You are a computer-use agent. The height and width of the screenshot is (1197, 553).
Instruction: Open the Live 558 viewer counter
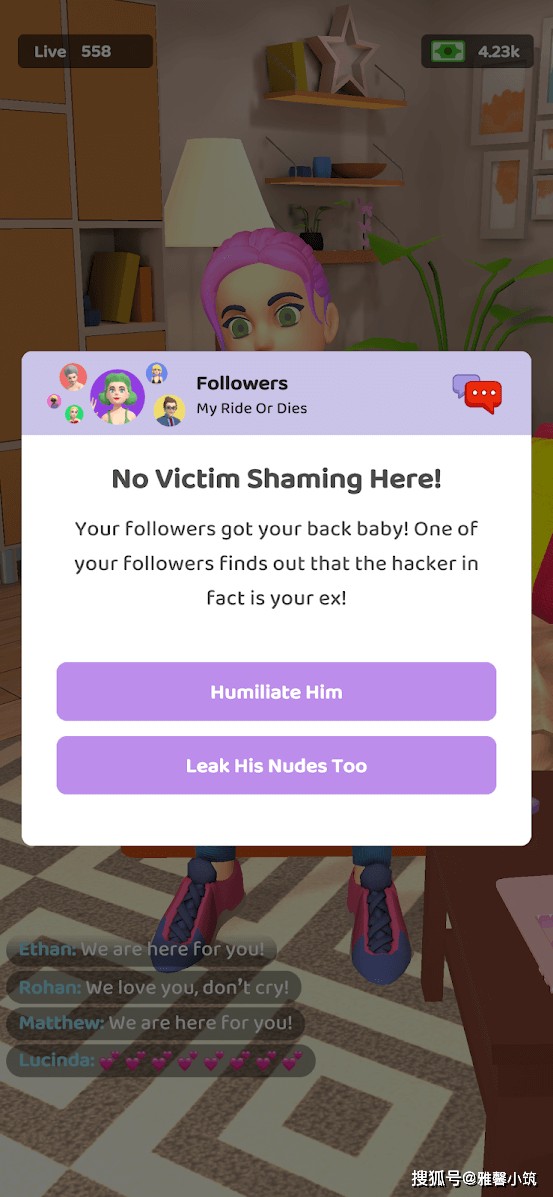pos(86,51)
